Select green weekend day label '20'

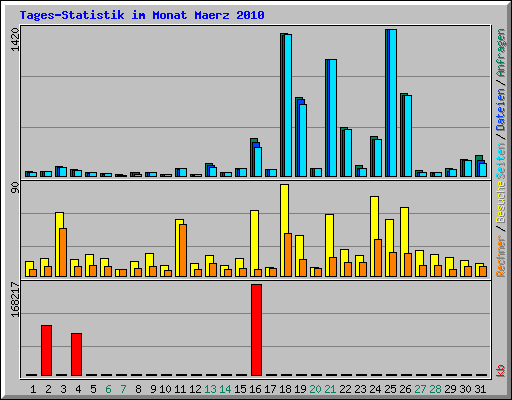[x=315, y=389]
